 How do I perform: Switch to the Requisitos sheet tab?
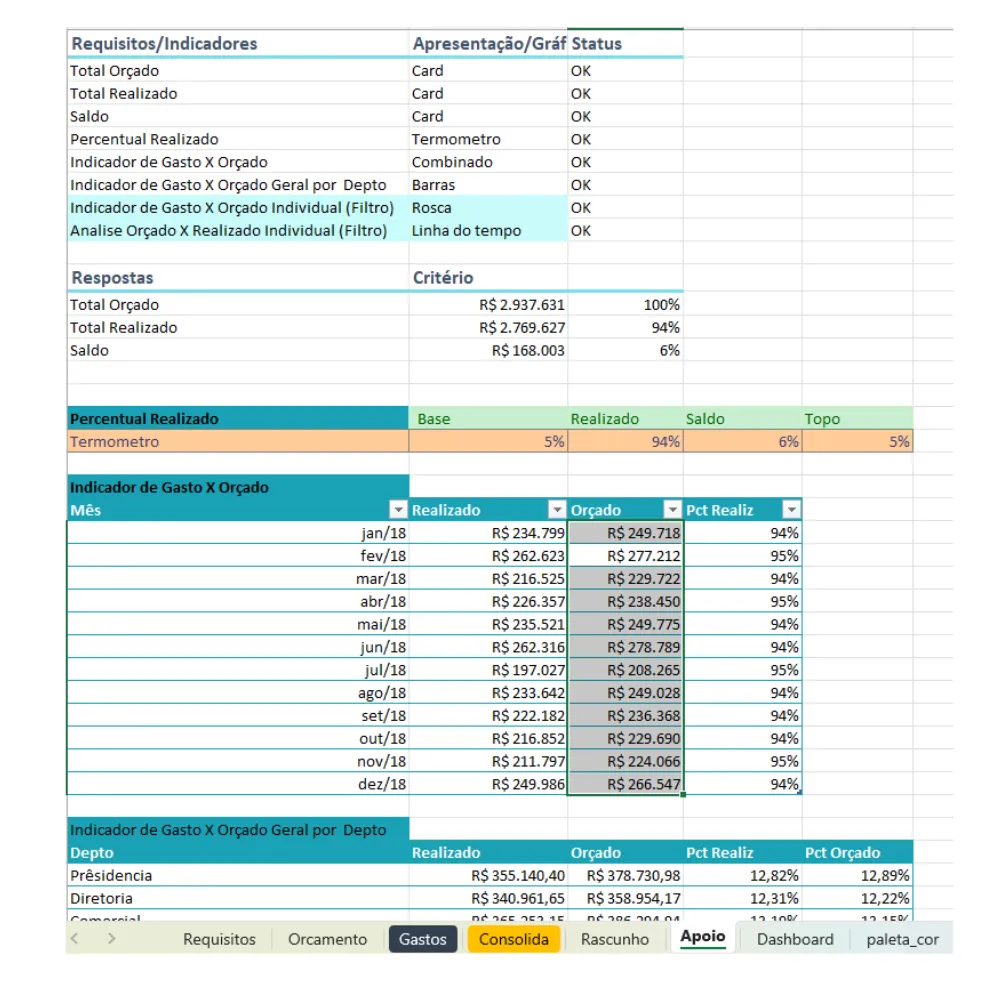pyautogui.click(x=219, y=939)
